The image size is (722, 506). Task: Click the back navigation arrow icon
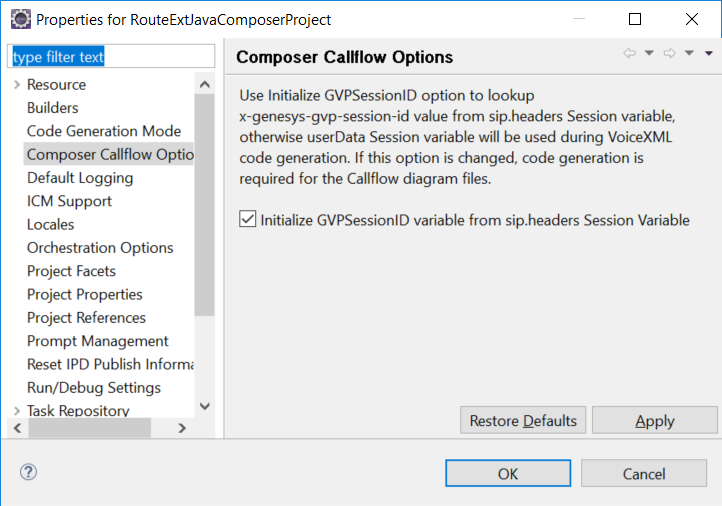[630, 54]
